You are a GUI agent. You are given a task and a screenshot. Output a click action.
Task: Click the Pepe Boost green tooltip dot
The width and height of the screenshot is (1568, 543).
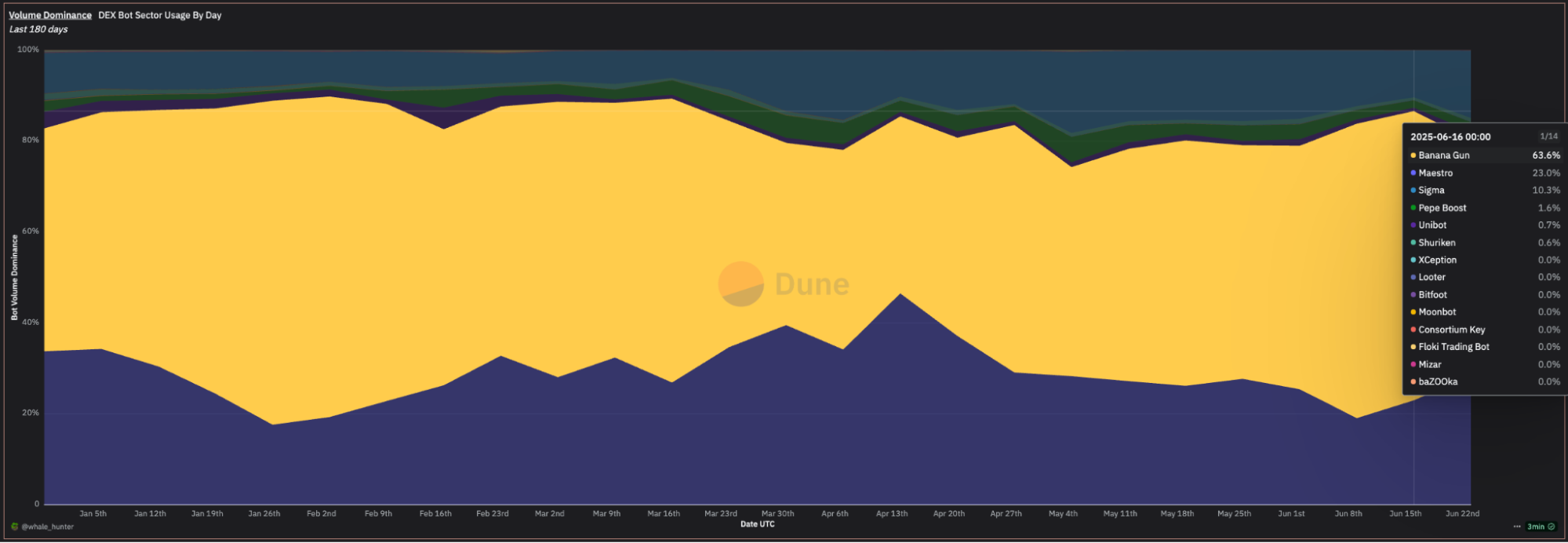click(x=1413, y=208)
